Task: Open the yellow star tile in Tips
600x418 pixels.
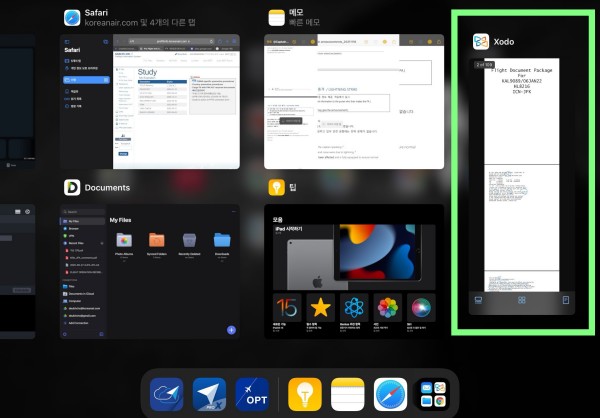Action: click(321, 308)
